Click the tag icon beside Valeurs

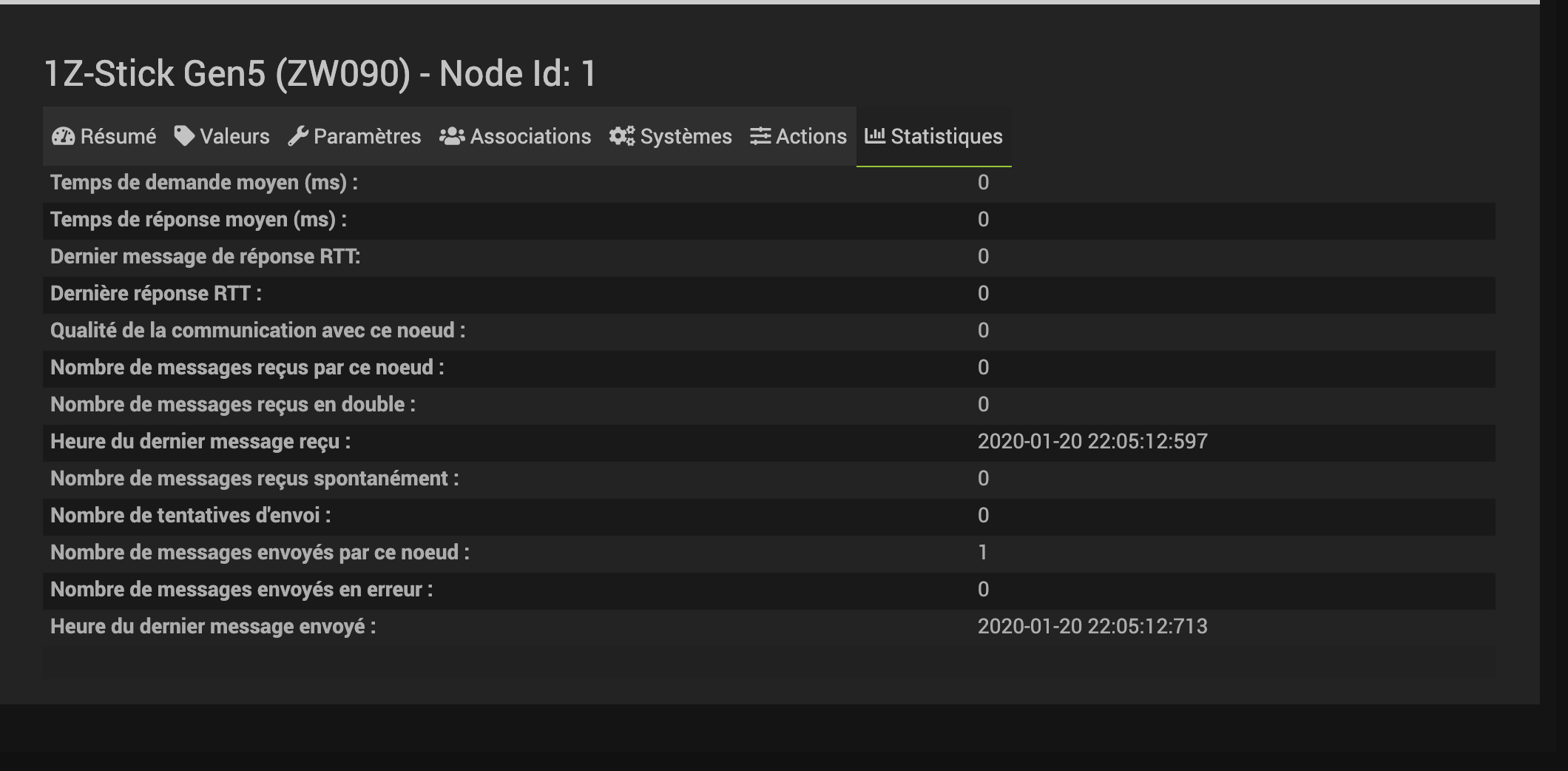(184, 135)
